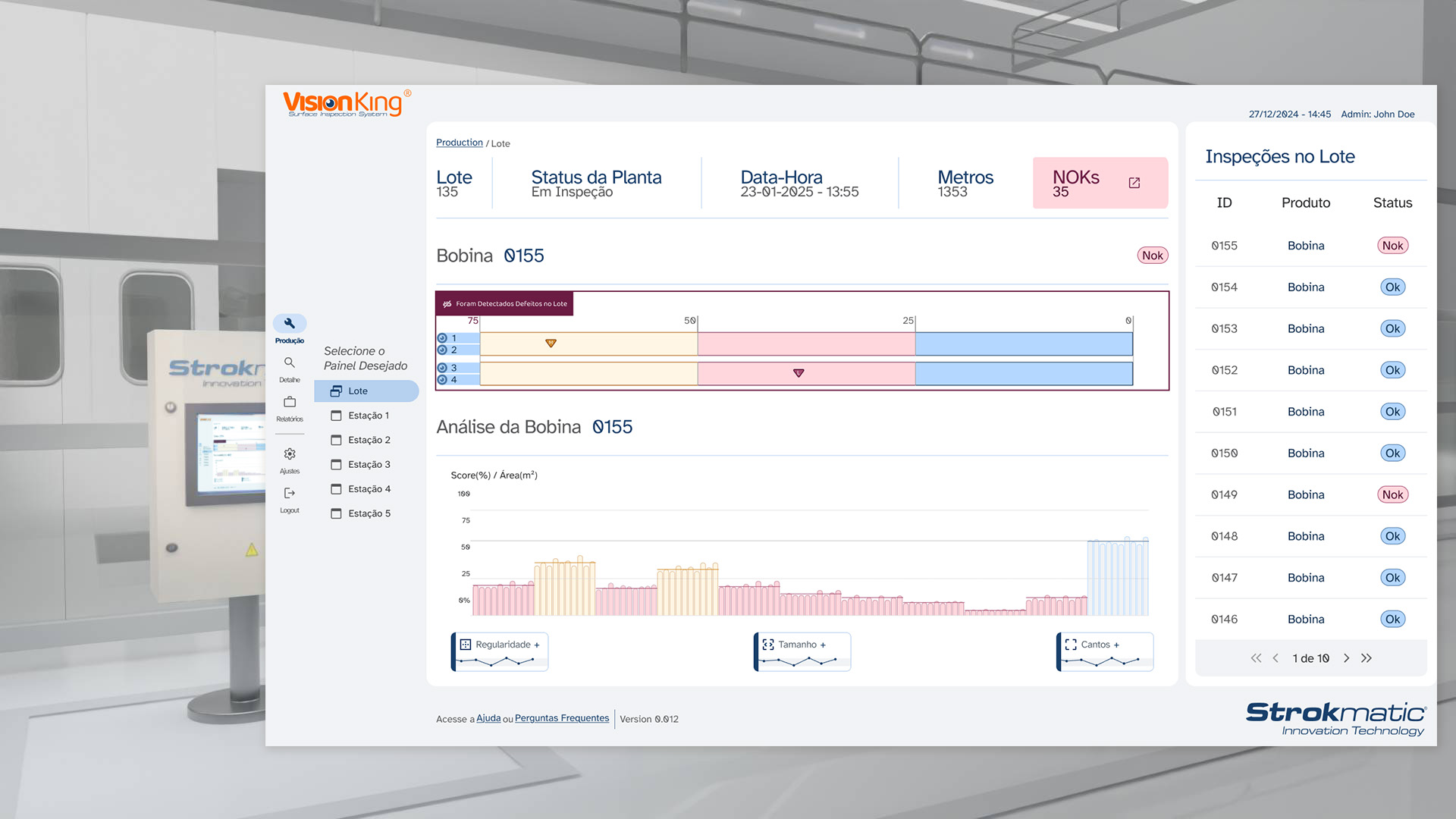Click the Production breadcrumb link

pyautogui.click(x=459, y=143)
